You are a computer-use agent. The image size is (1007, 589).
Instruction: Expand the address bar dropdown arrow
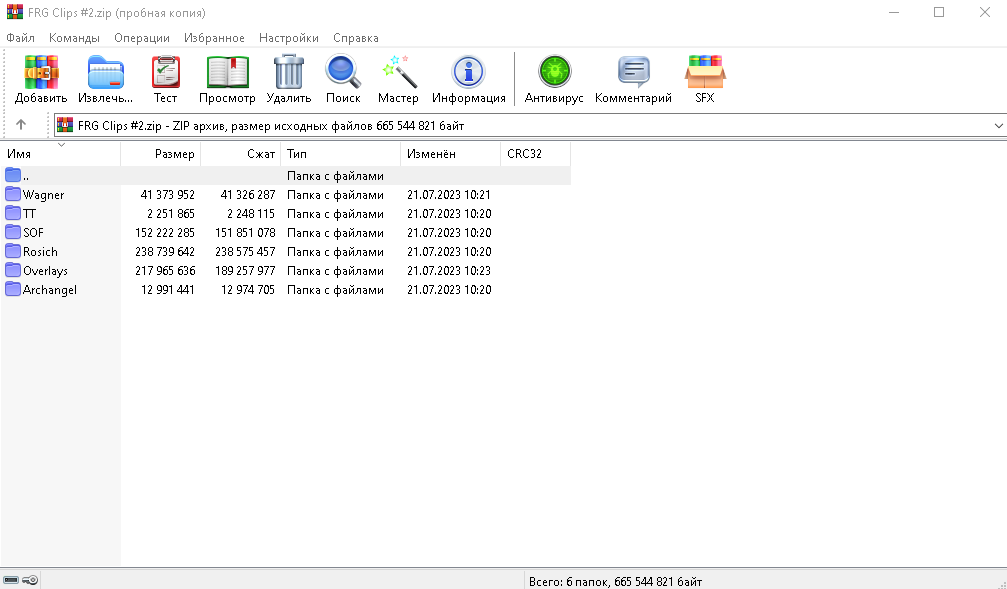click(999, 126)
